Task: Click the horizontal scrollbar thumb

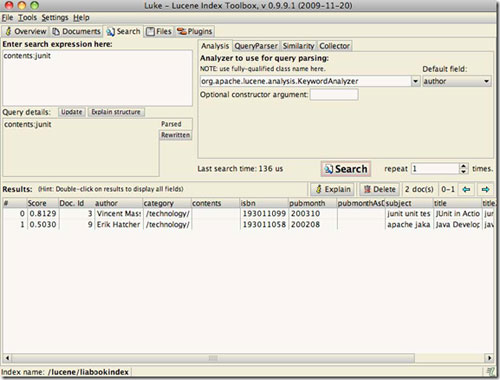Action: pos(213,358)
